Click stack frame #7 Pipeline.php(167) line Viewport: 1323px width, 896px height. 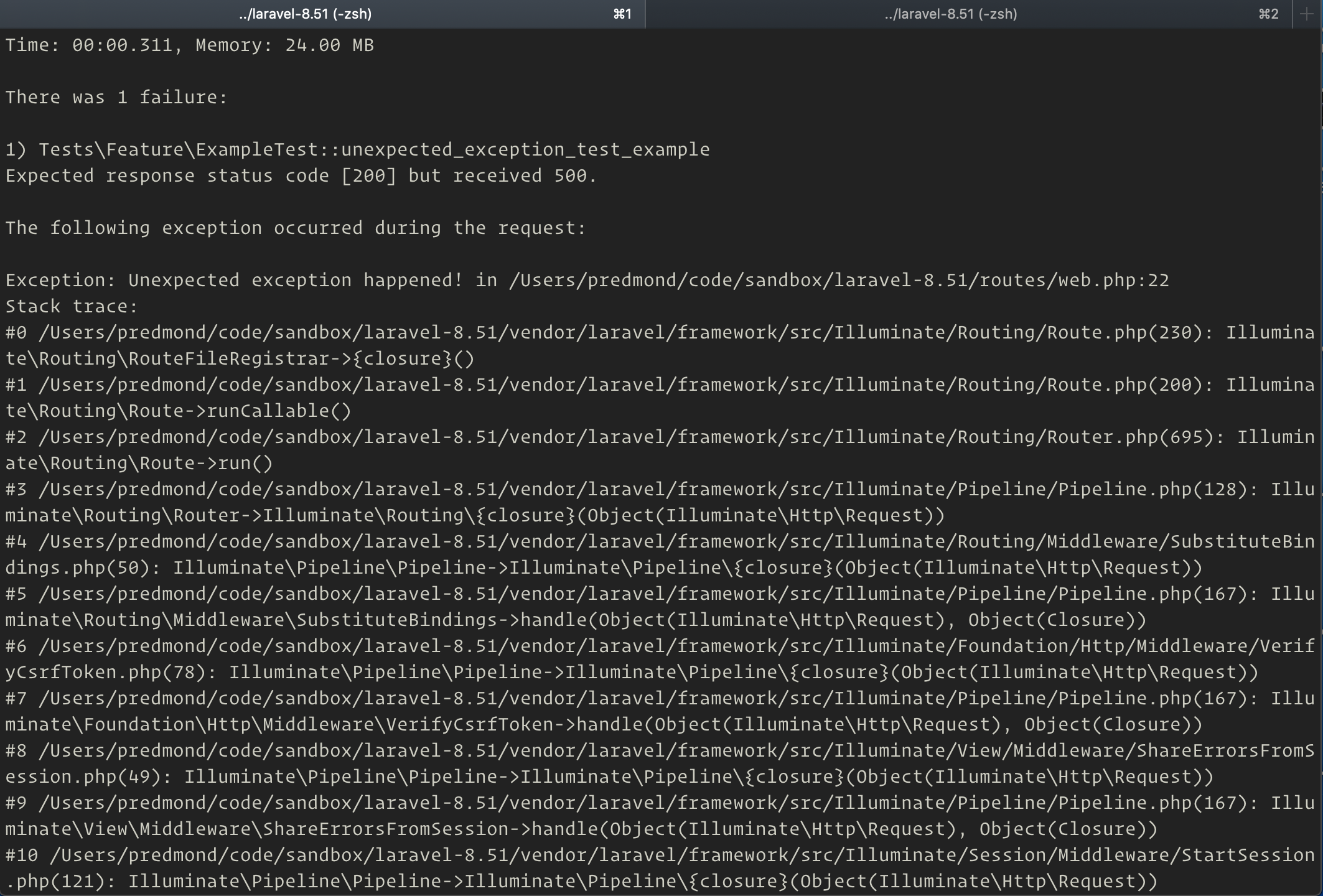point(660,699)
